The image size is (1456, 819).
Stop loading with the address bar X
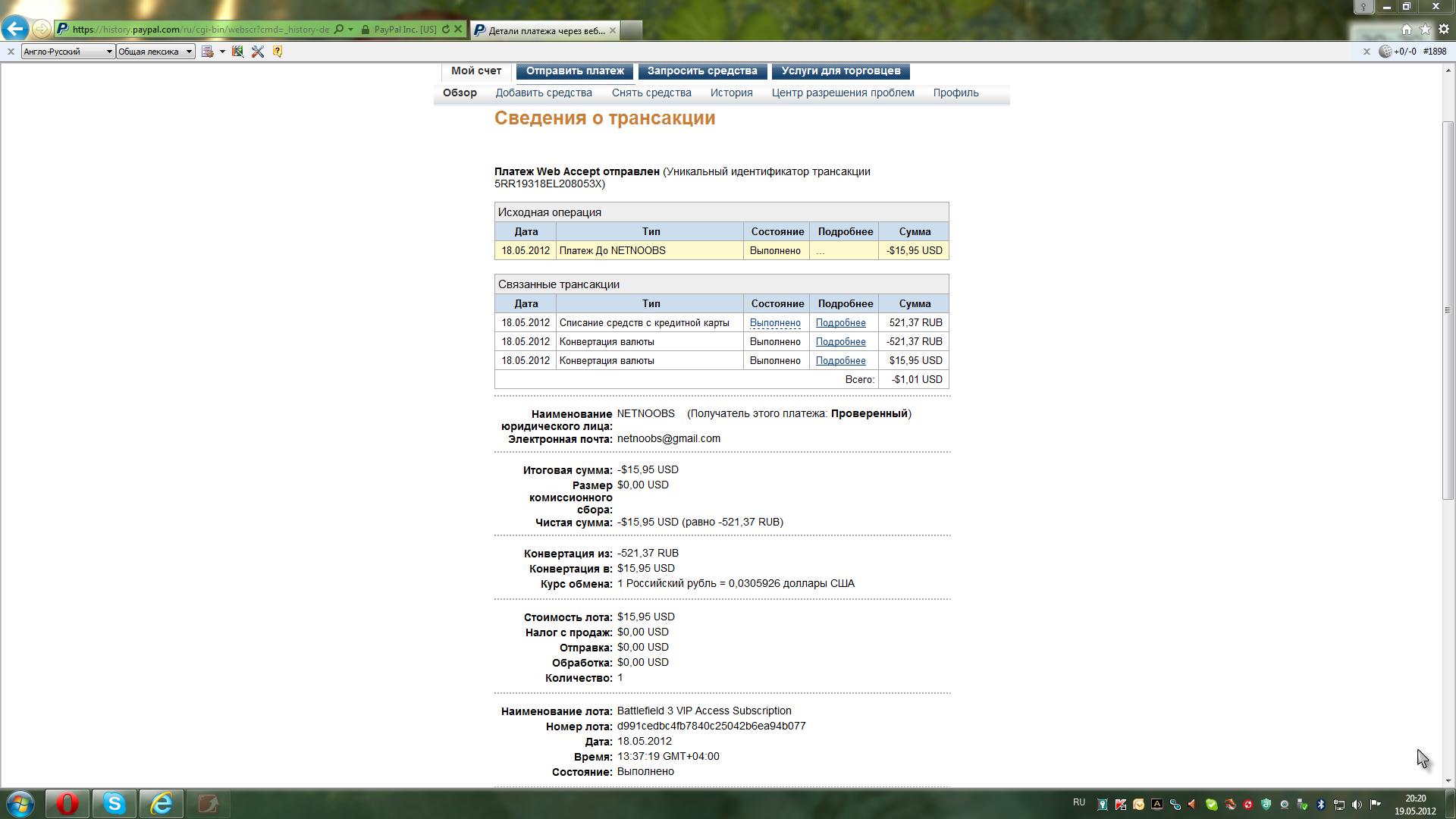pos(458,30)
